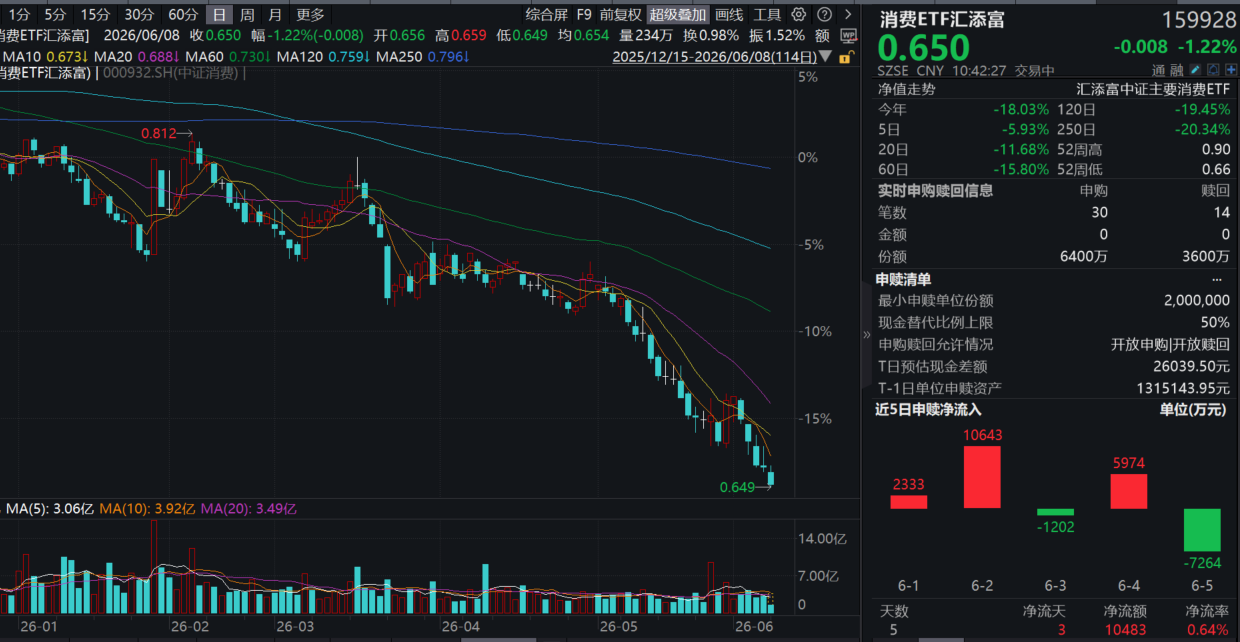Image resolution: width=1240 pixels, height=642 pixels.
Task: Open the 更多 period options menu
Action: (311, 15)
